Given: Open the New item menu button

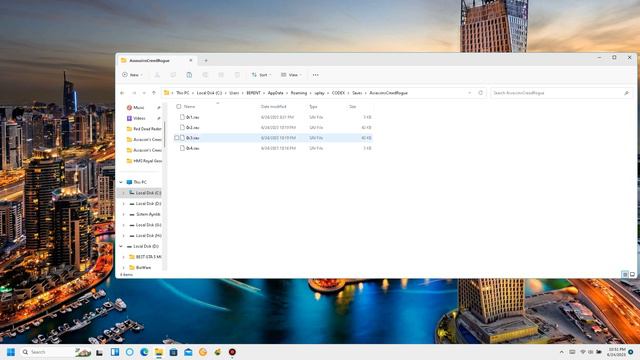Looking at the screenshot, I should tap(132, 75).
